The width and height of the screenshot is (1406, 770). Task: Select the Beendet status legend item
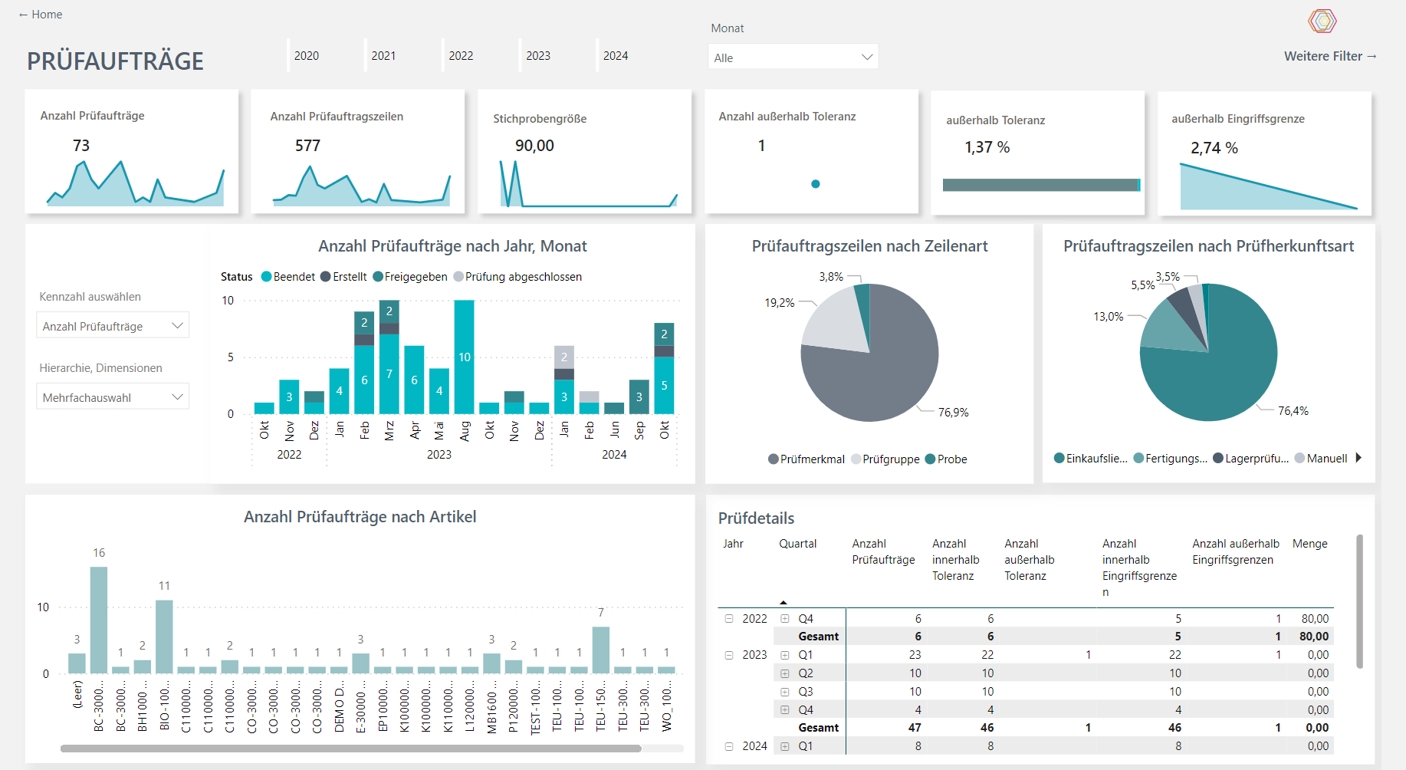[288, 277]
